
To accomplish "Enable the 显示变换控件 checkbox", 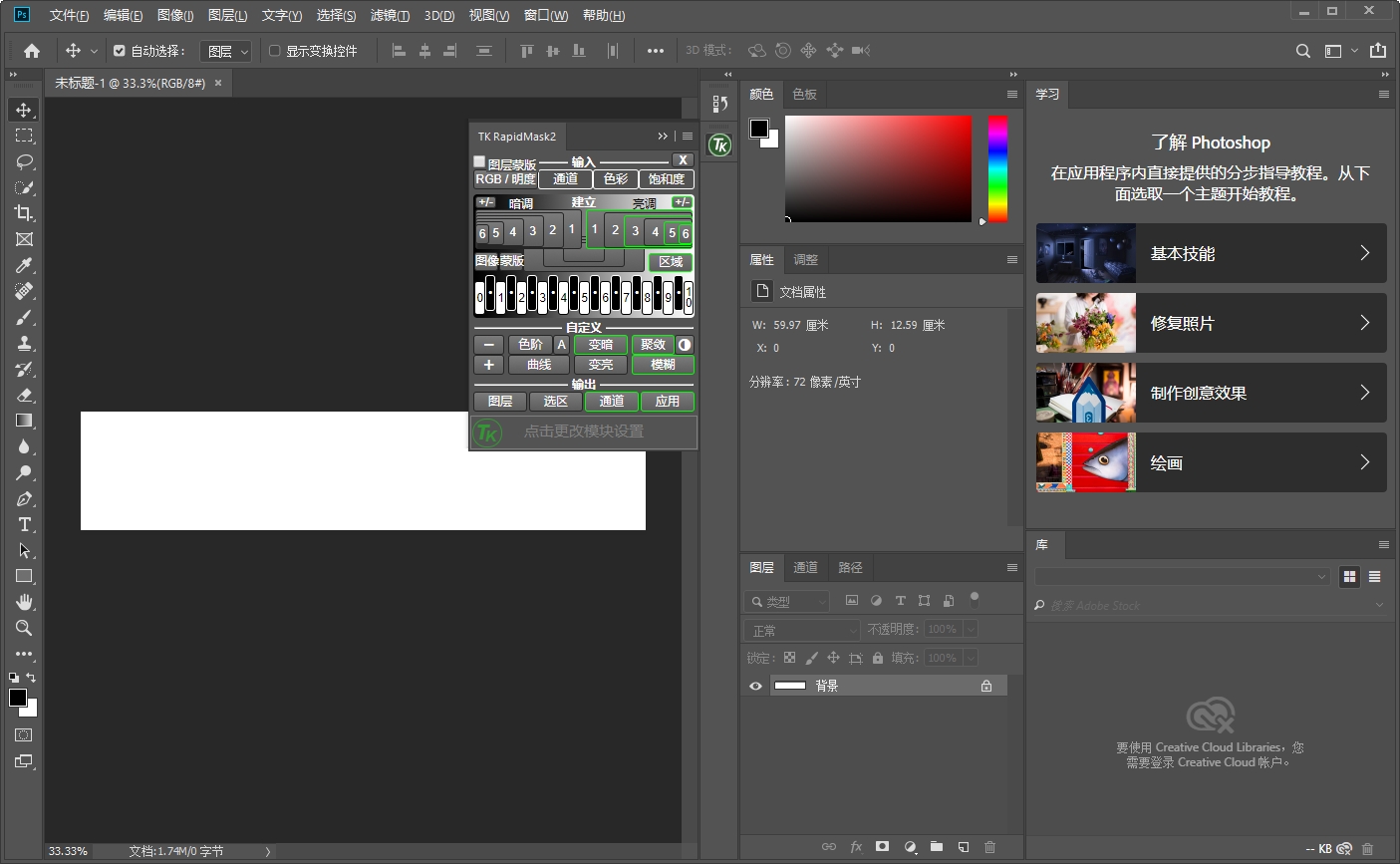I will [x=275, y=51].
